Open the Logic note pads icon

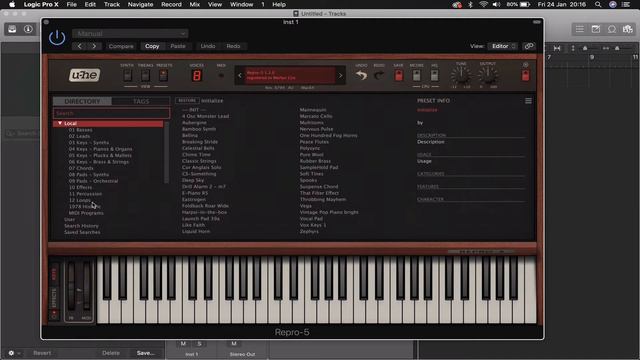[596, 29]
